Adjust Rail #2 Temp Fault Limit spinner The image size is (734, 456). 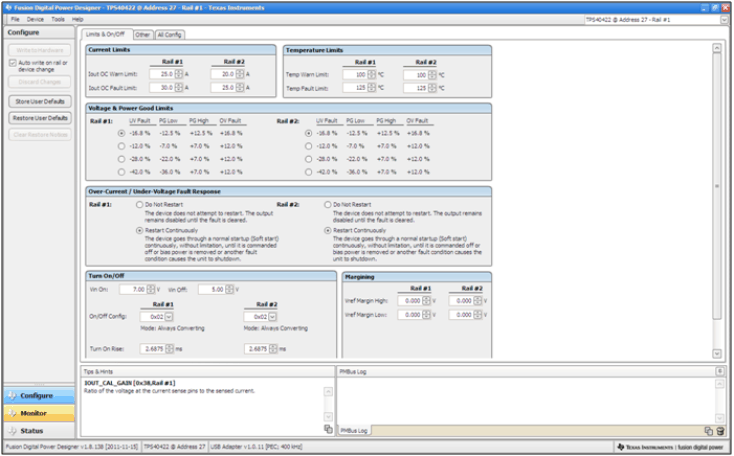click(x=432, y=88)
